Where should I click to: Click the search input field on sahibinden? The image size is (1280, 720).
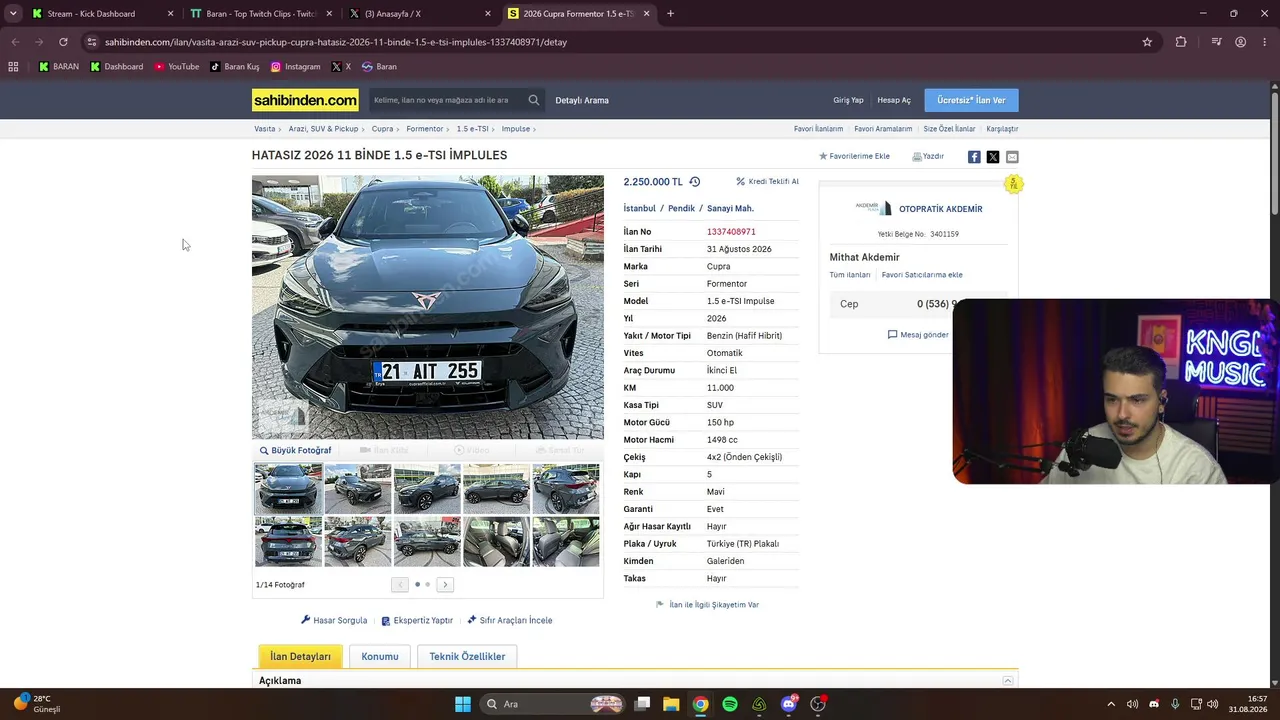coord(448,100)
